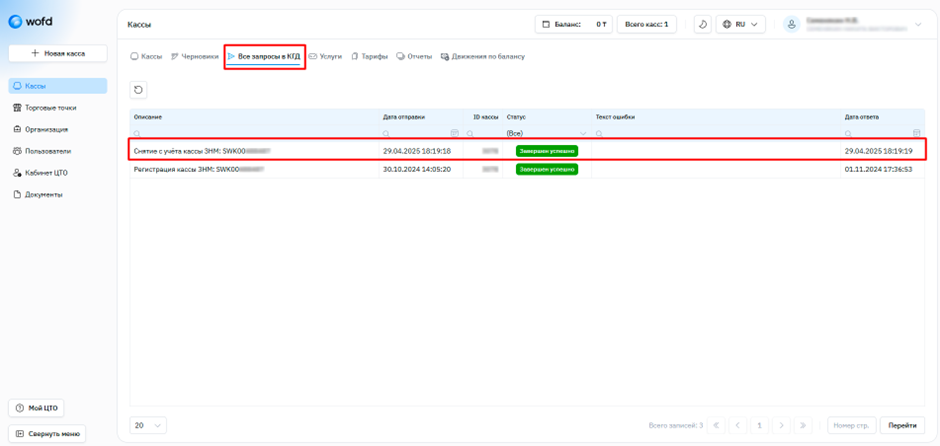Screen dimensions: 940x446
Task: Switch to the Услуги tab
Action: 326,56
